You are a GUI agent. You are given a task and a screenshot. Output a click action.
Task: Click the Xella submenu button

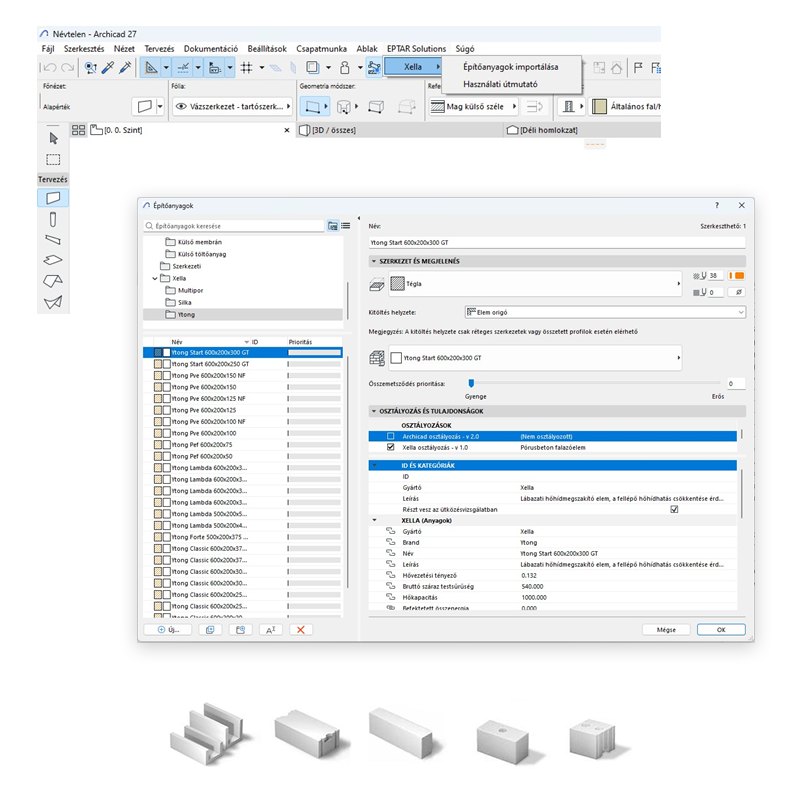click(x=413, y=67)
